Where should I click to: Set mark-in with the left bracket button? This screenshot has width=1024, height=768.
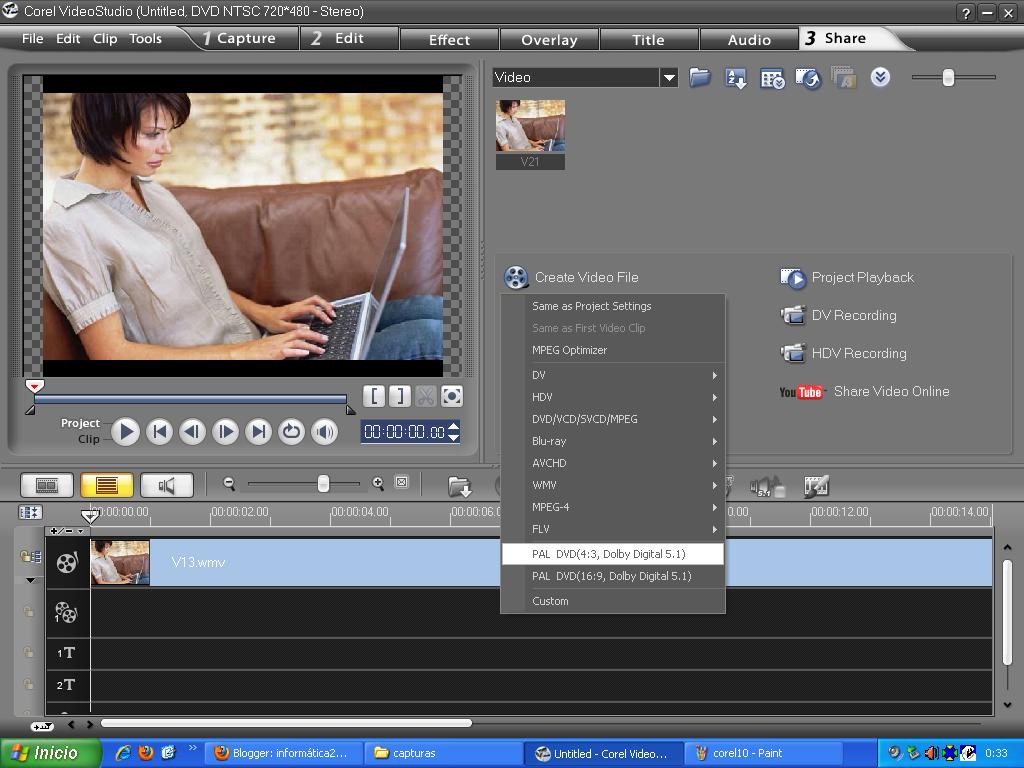pos(374,396)
